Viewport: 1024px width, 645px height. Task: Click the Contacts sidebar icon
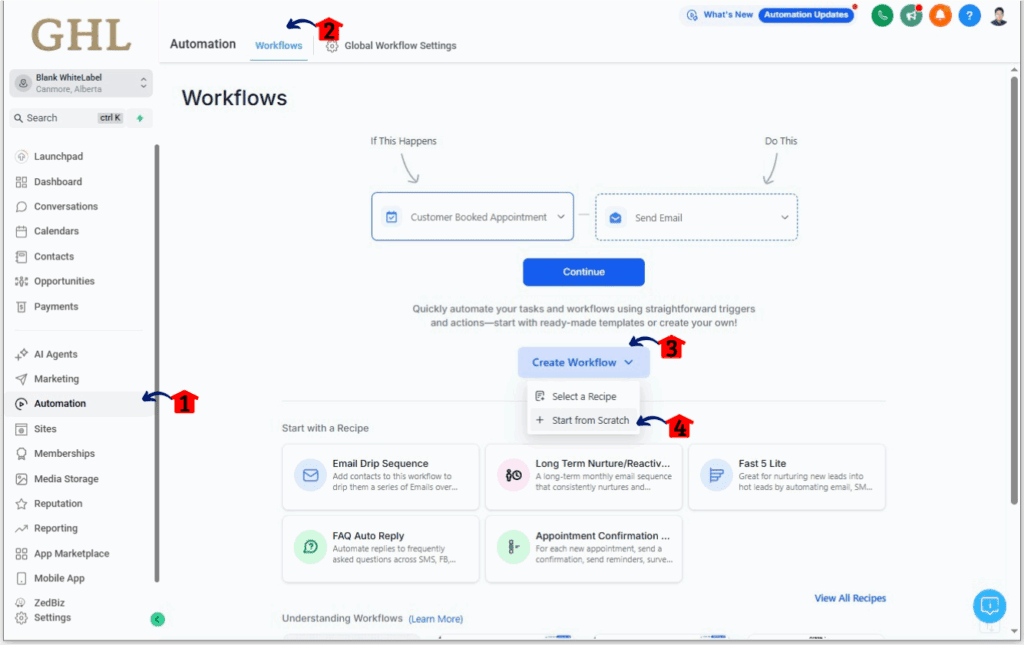pos(22,257)
